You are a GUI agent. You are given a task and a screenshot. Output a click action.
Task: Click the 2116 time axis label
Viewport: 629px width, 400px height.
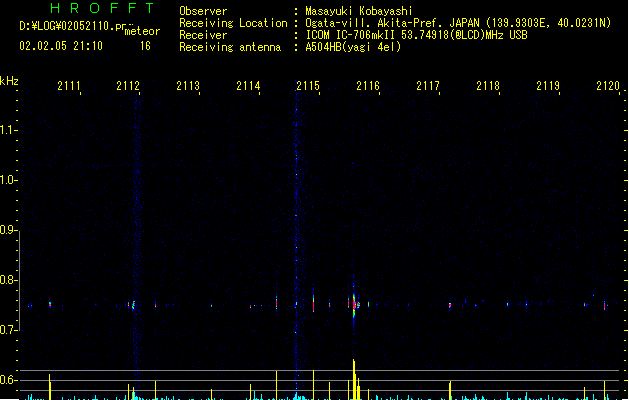[368, 86]
